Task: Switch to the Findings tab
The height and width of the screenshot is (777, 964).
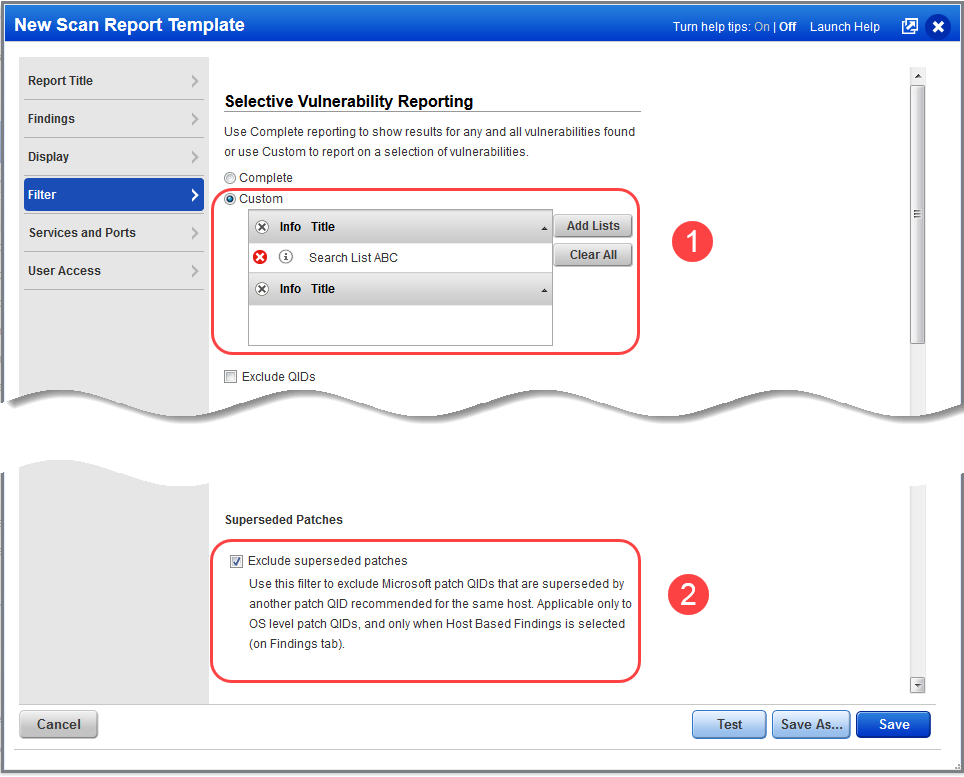Action: 113,118
